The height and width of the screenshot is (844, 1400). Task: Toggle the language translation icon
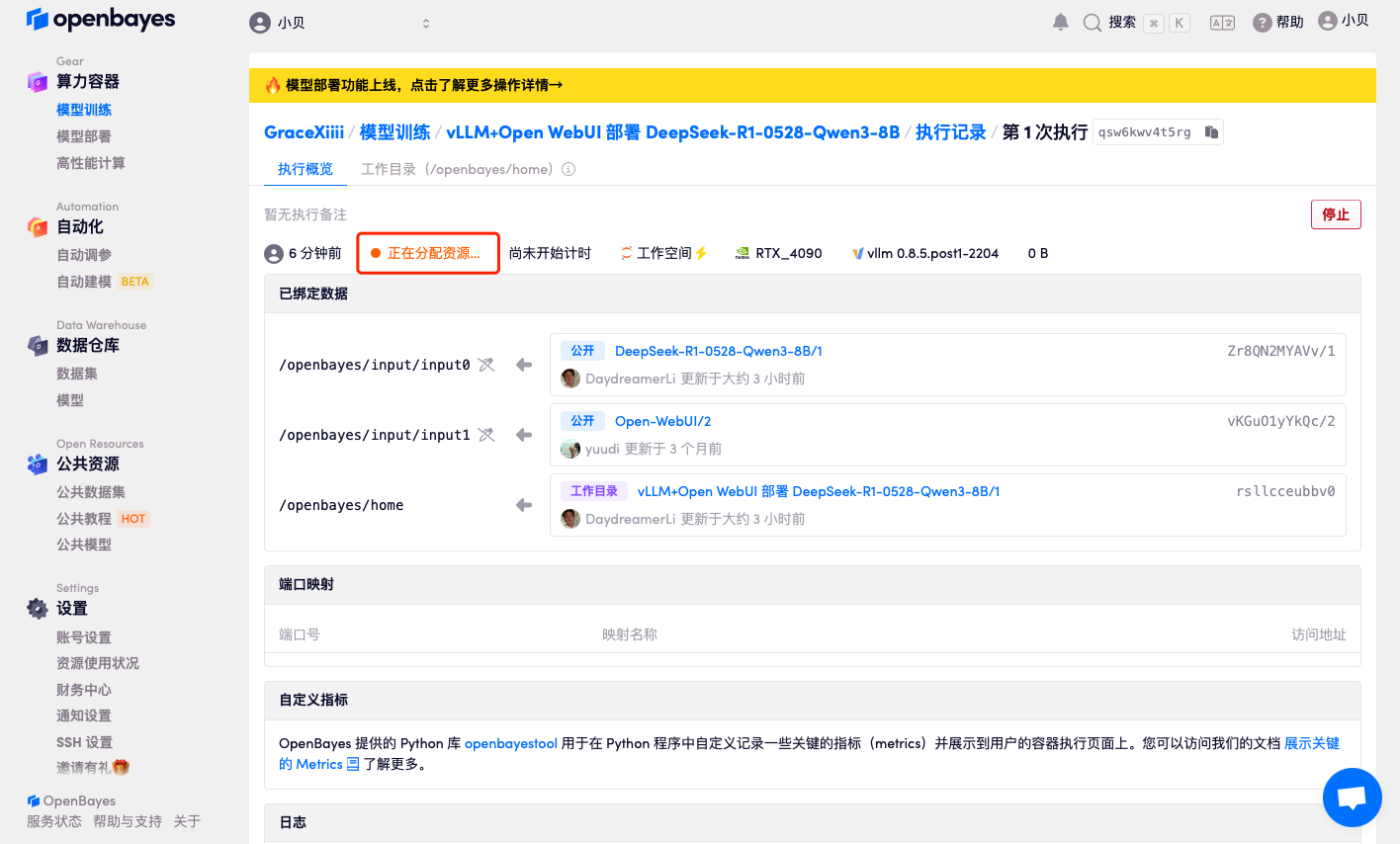pyautogui.click(x=1223, y=23)
